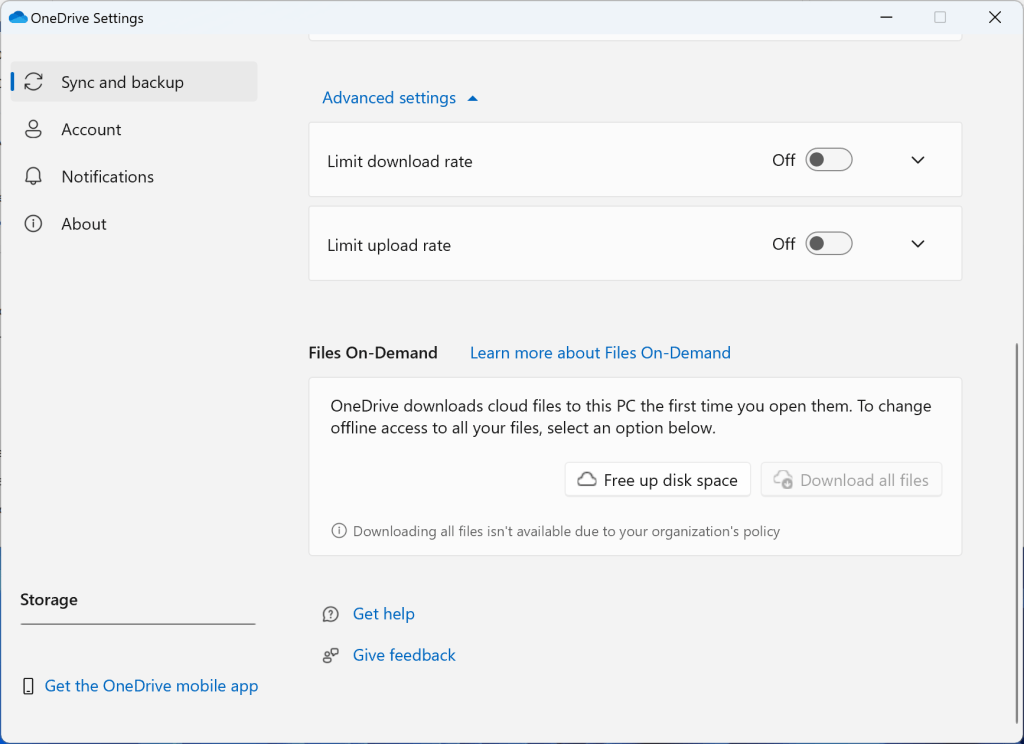The image size is (1024, 744).
Task: Click the info icon near the organization policy notice
Action: tap(338, 531)
